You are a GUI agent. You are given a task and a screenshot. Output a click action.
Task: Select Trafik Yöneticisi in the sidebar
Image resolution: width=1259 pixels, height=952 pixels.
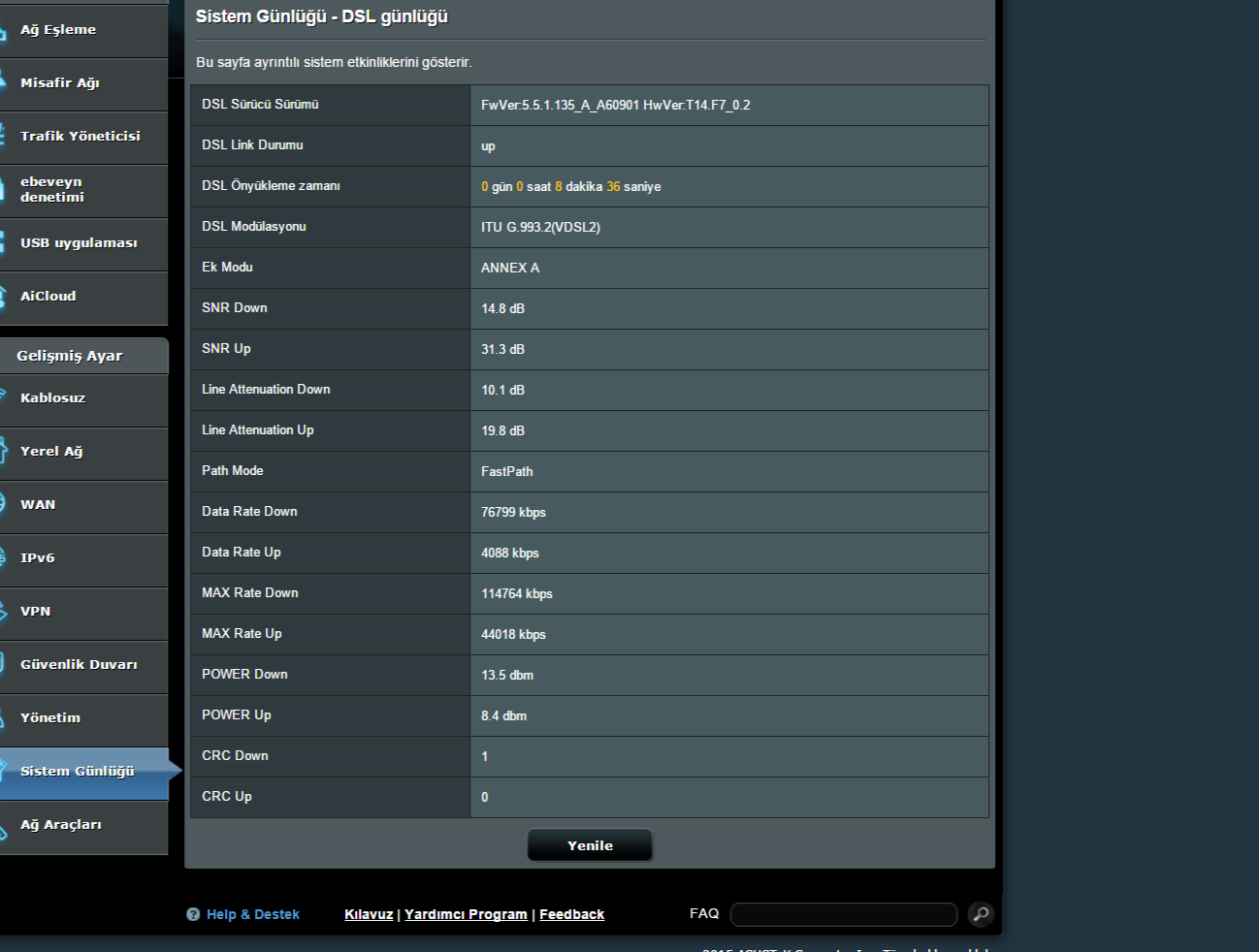(x=80, y=137)
